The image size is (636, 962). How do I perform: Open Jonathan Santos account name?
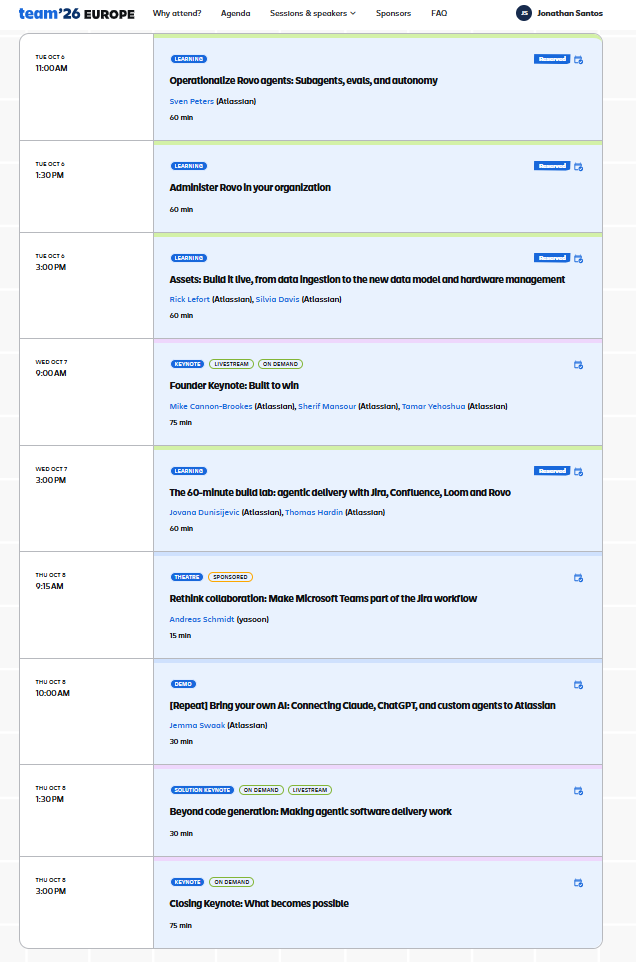570,13
